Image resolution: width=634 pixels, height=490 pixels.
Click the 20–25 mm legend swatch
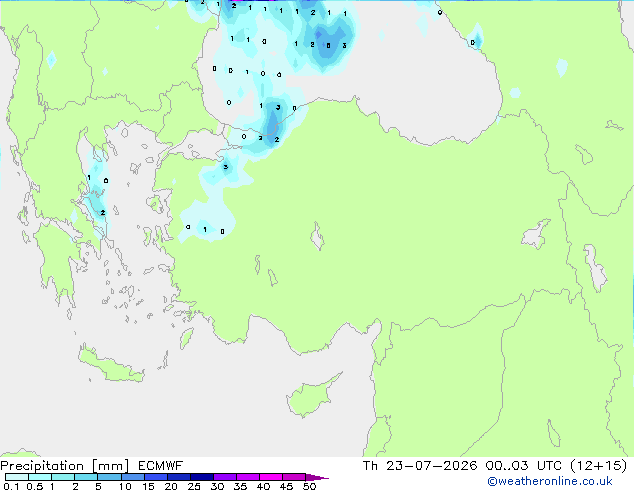click(x=178, y=477)
